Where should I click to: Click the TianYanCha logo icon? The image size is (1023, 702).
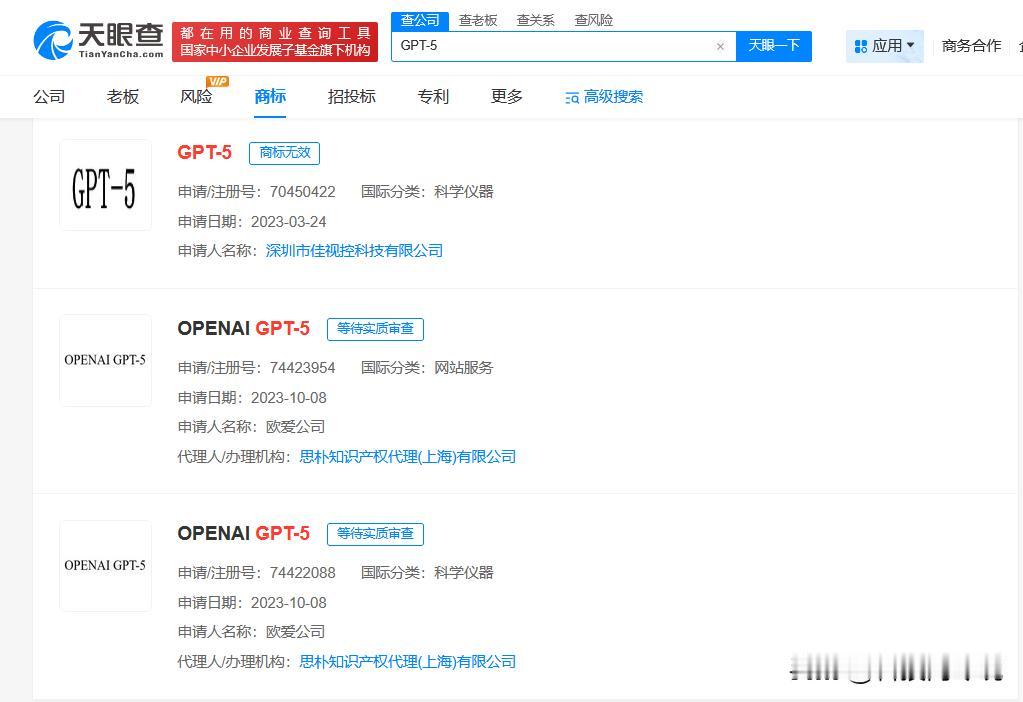pos(53,40)
